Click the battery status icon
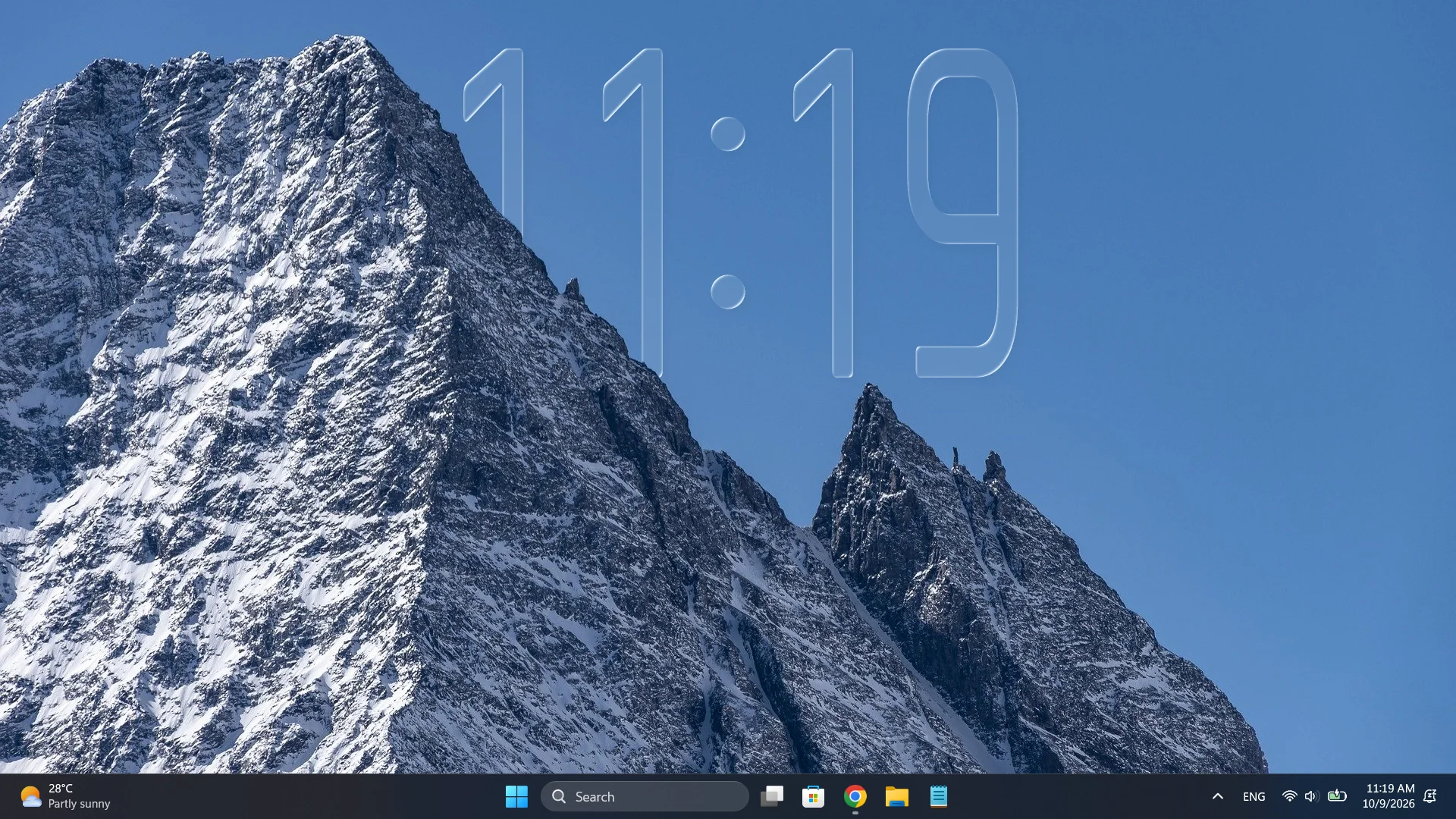This screenshot has height=819, width=1456. click(1338, 796)
